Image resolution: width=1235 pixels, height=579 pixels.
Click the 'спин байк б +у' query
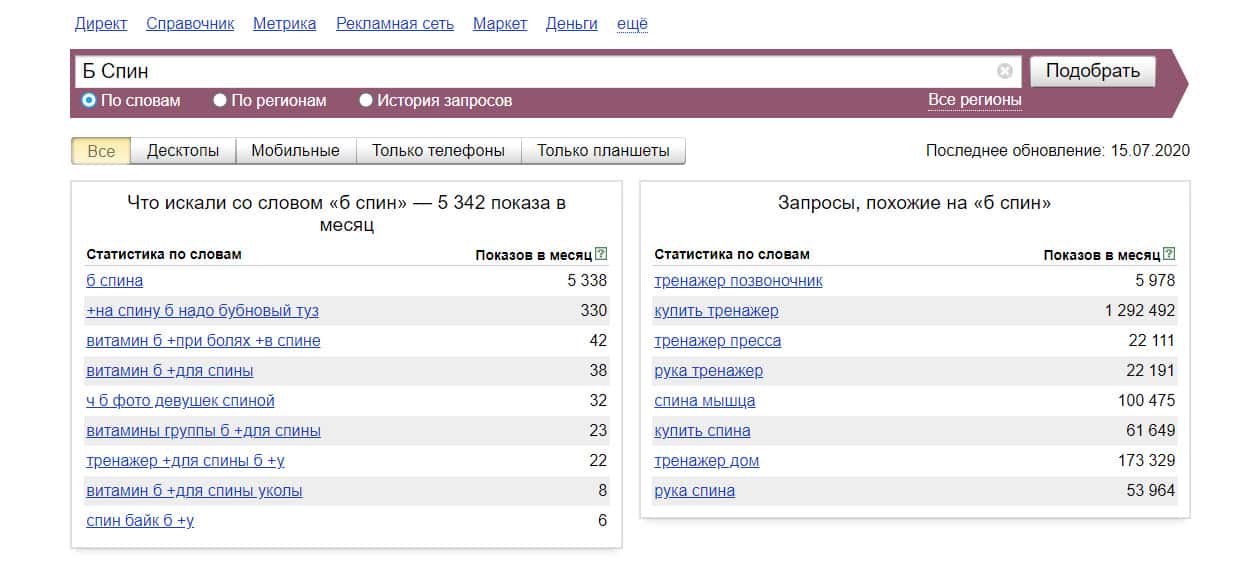click(x=140, y=520)
